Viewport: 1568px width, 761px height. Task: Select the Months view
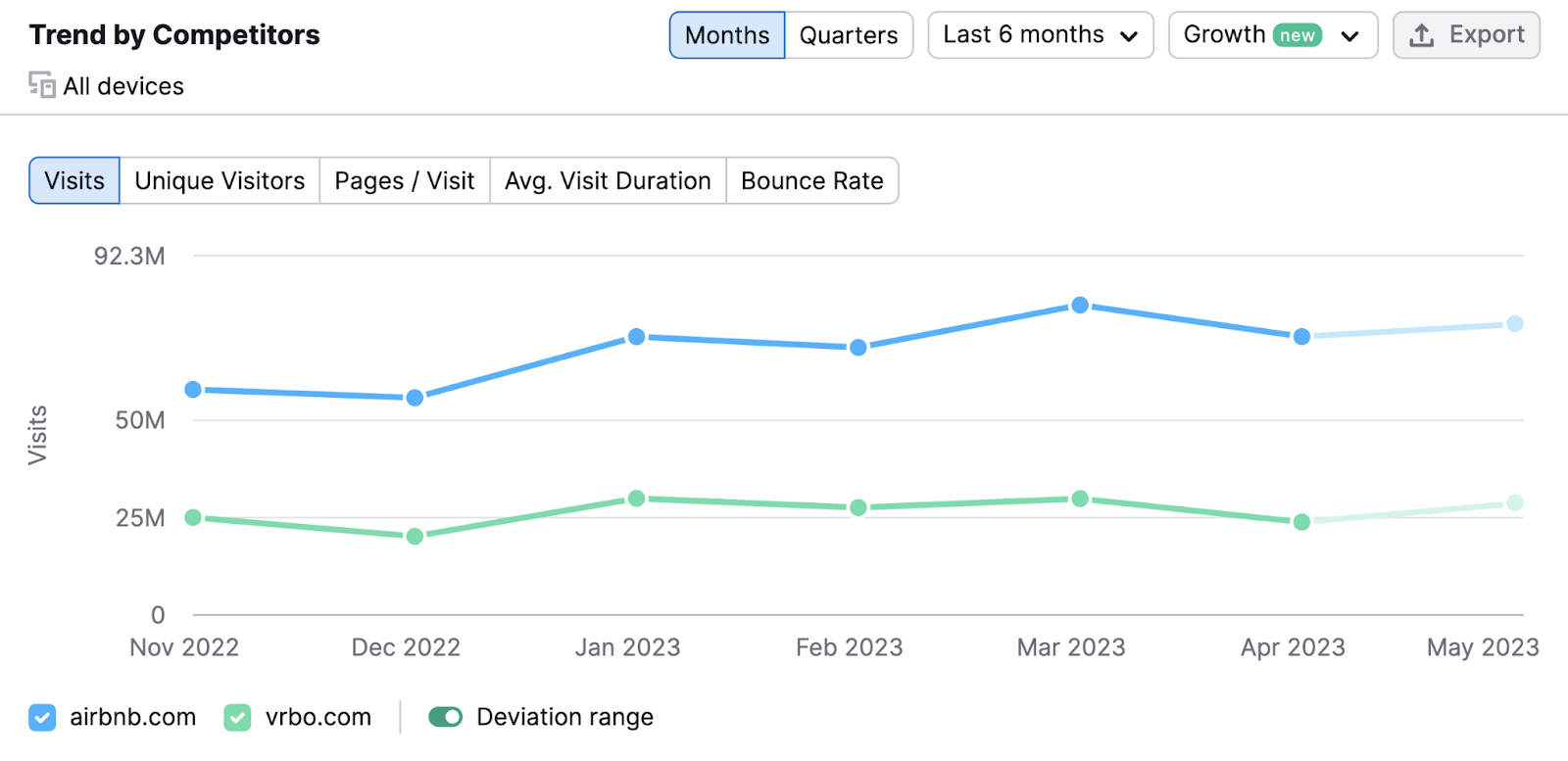tap(727, 35)
